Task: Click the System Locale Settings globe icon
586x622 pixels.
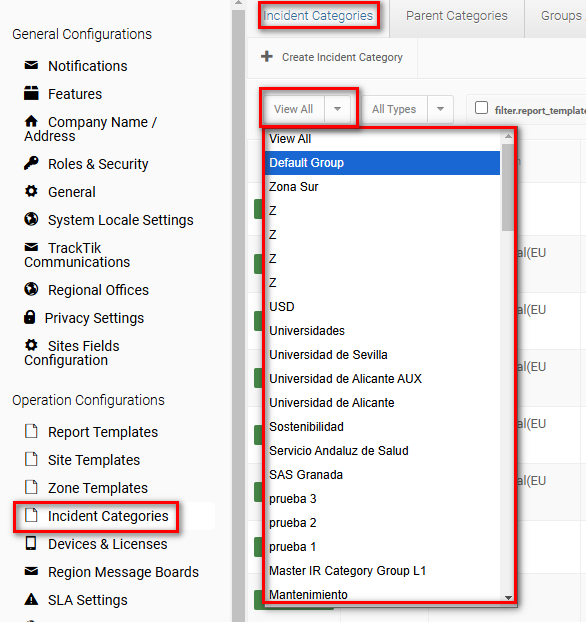Action: pos(31,219)
